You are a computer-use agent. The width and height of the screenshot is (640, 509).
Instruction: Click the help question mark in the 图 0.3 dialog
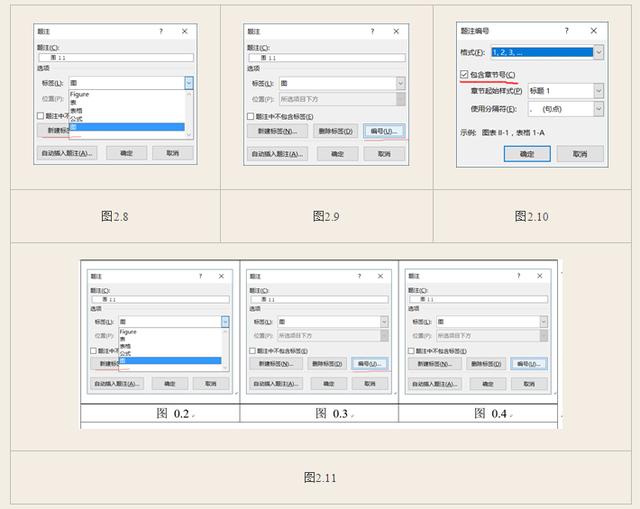click(359, 276)
